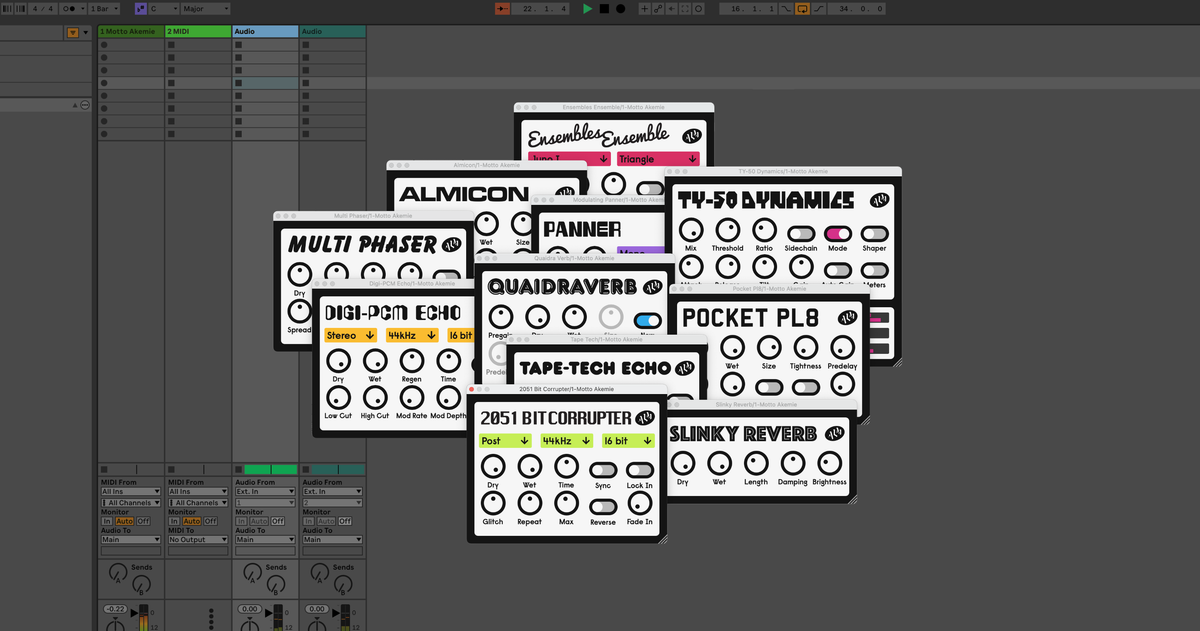This screenshot has width=1200, height=631.
Task: Open the 44kHz dropdown in 2051 Bitcorrupter
Action: pyautogui.click(x=567, y=440)
